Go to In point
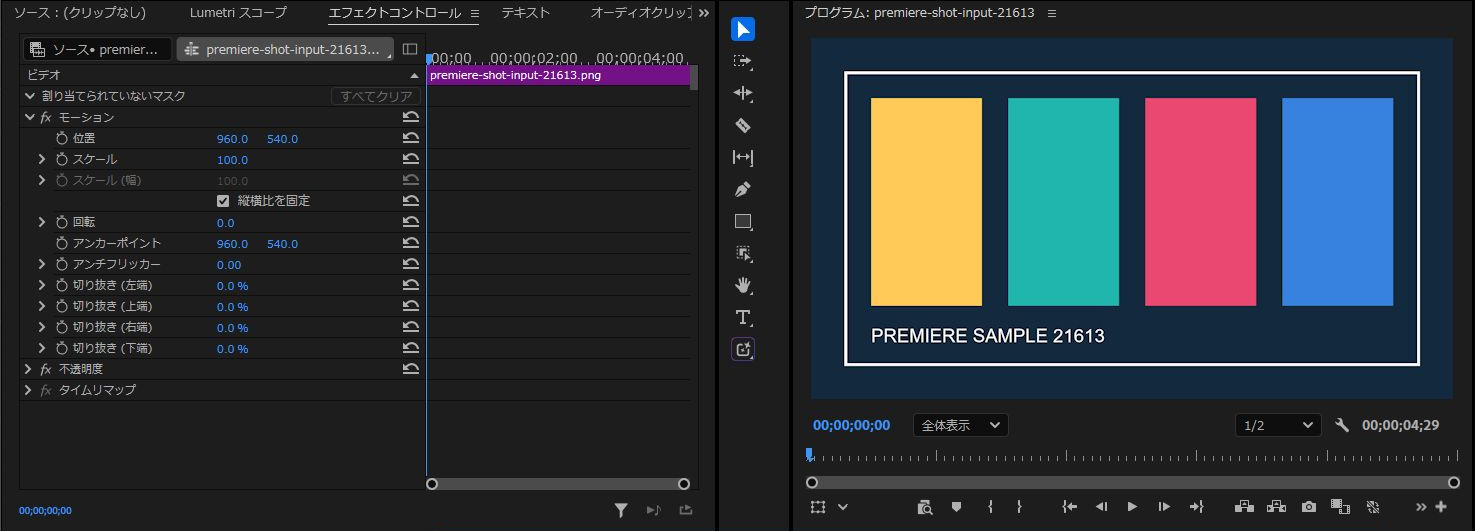This screenshot has height=531, width=1475. pos(1070,507)
